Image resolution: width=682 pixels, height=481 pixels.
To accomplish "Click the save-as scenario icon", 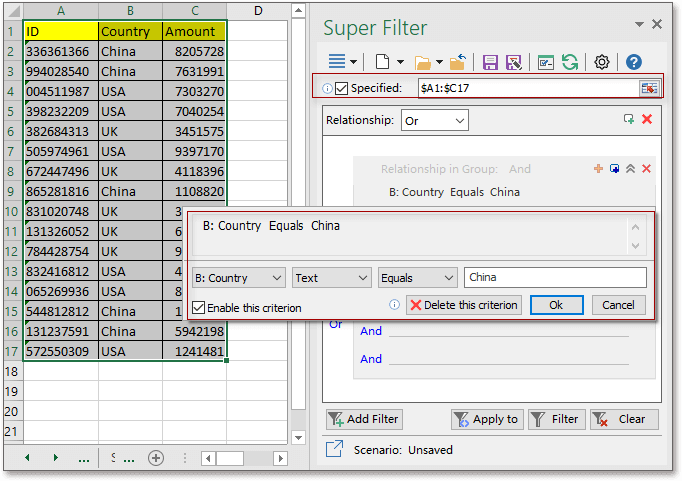I will (513, 62).
